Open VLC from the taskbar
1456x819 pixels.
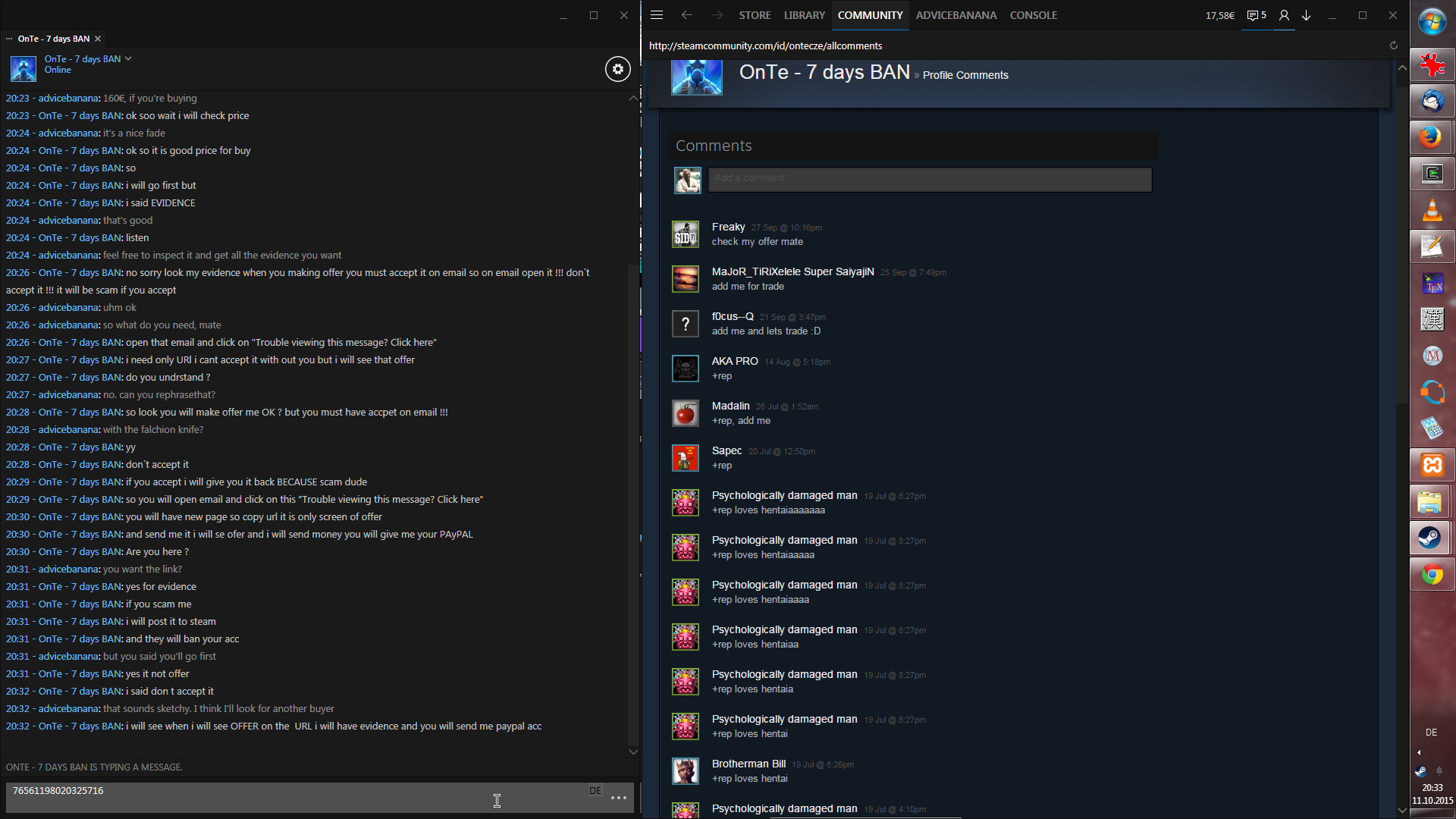pos(1432,210)
